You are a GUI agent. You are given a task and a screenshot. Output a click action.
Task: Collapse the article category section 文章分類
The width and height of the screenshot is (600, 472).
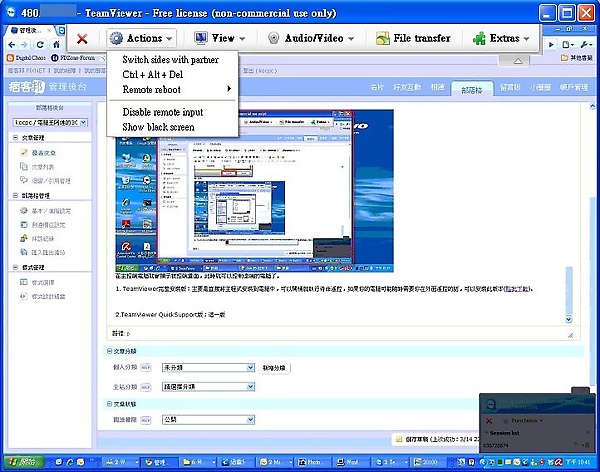pos(109,351)
